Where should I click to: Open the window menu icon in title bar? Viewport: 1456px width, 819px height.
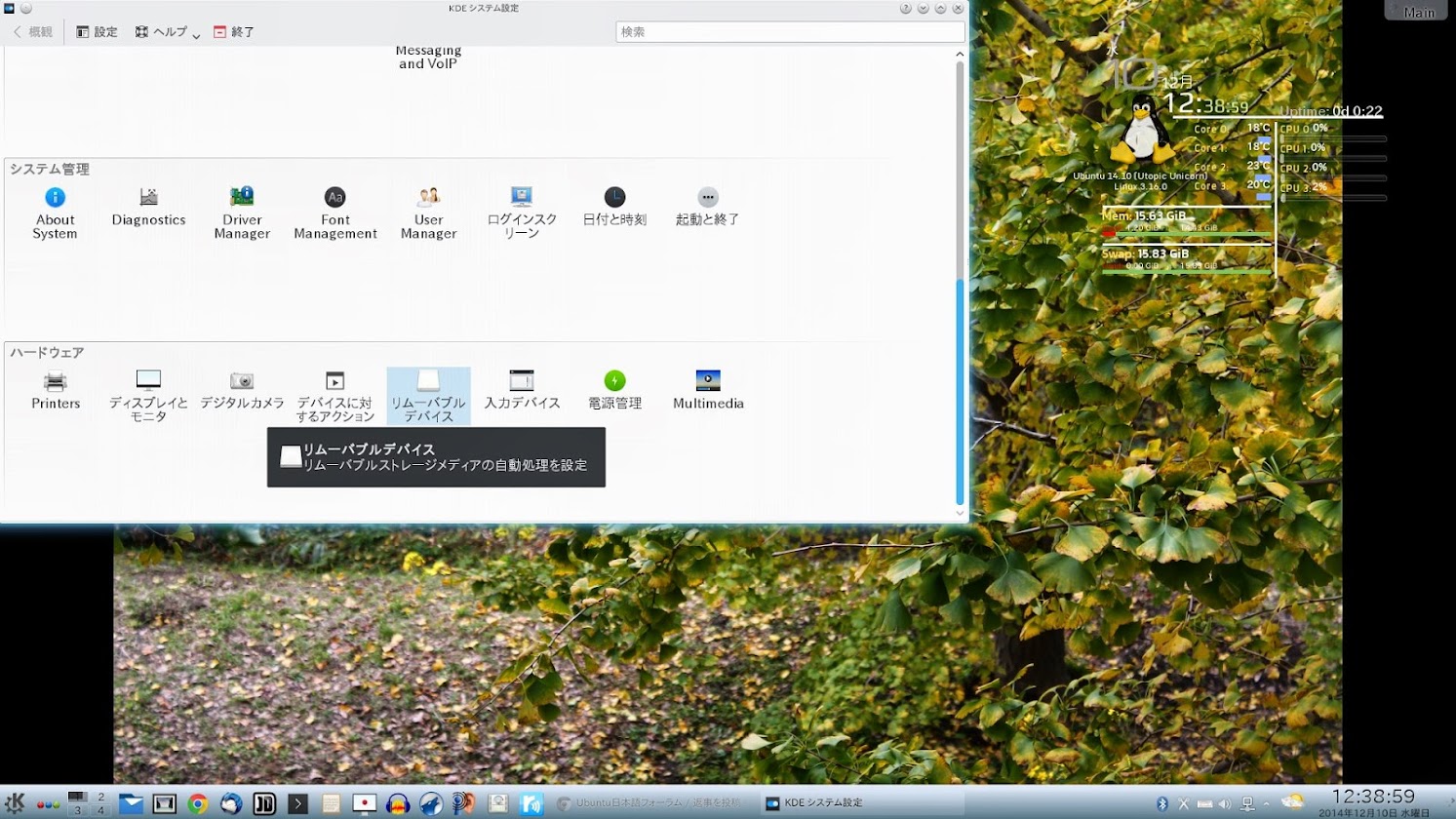click(x=9, y=8)
